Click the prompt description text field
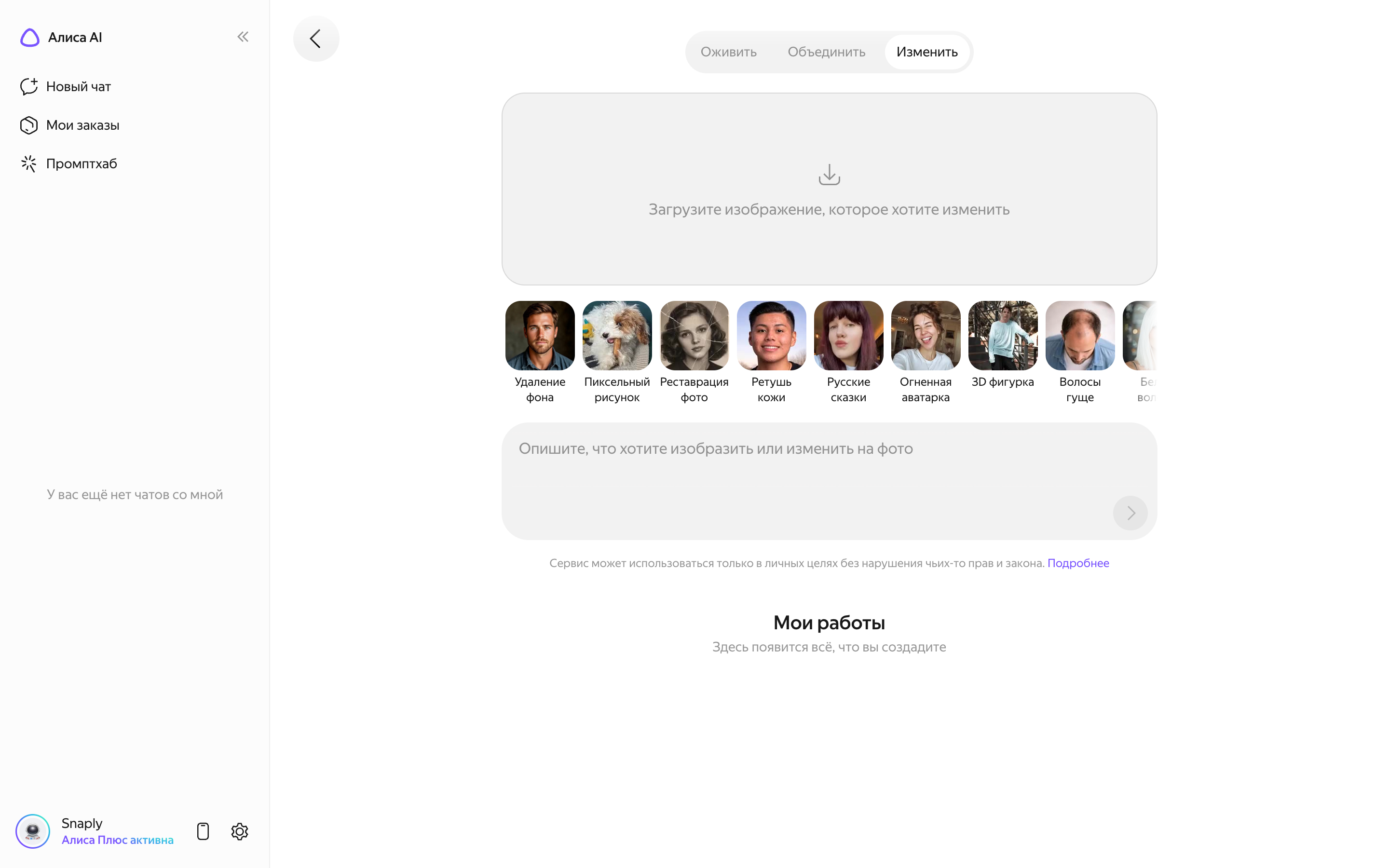 click(x=829, y=481)
